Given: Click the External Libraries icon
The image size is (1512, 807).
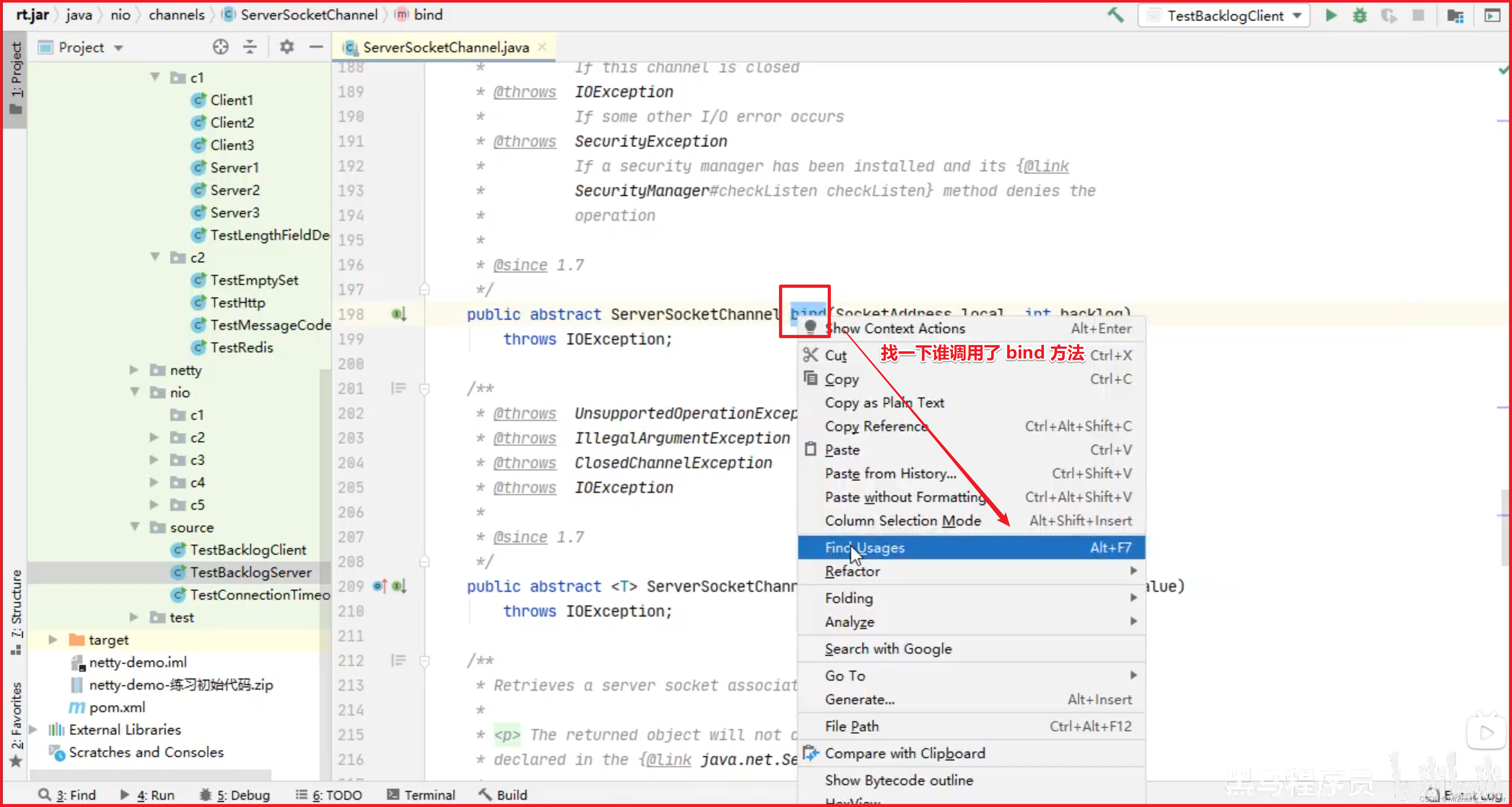Looking at the screenshot, I should 56,729.
